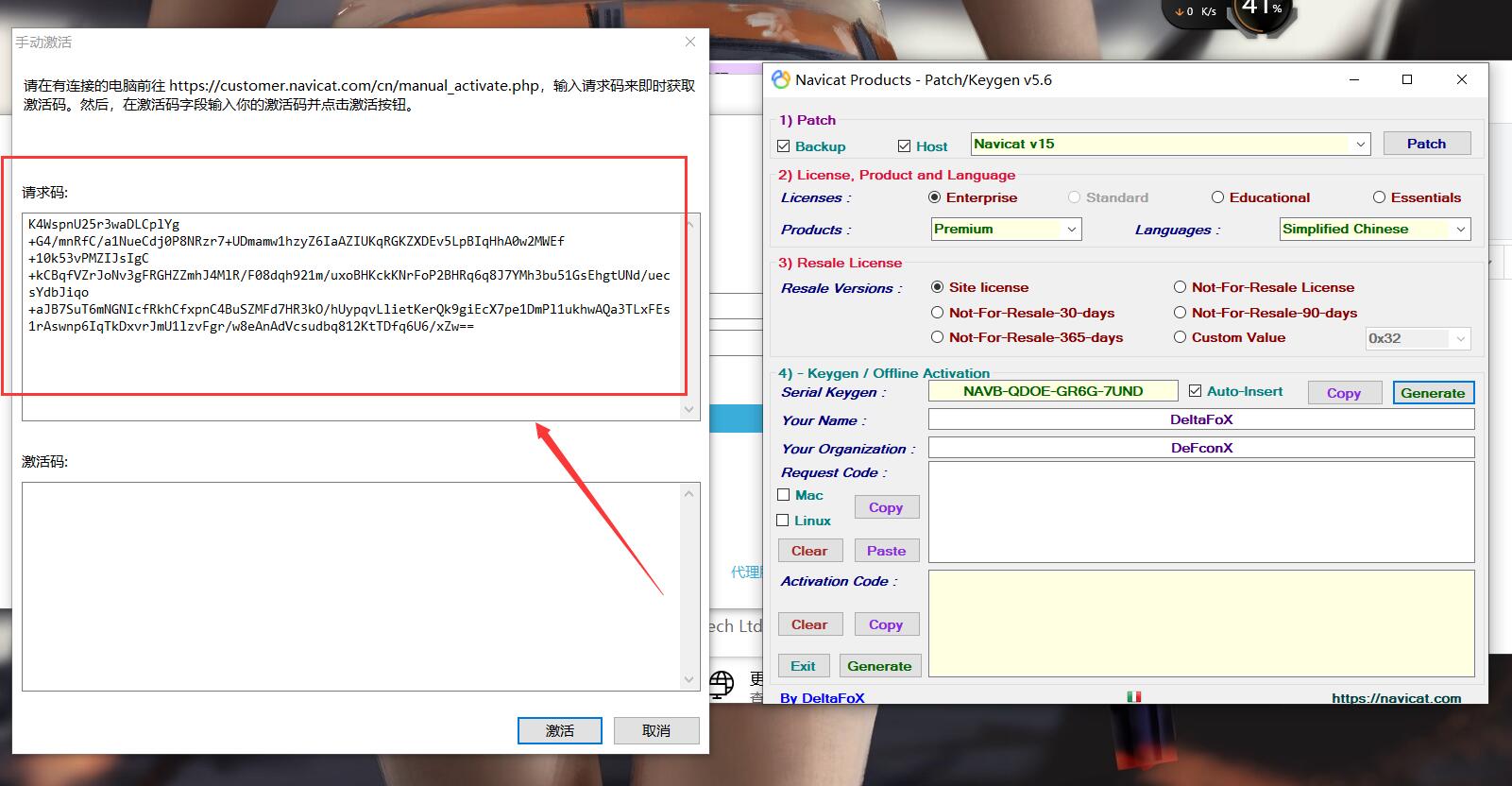Open the Languages dropdown showing Simplified Chinese
This screenshot has width=1512, height=786.
[1460, 230]
